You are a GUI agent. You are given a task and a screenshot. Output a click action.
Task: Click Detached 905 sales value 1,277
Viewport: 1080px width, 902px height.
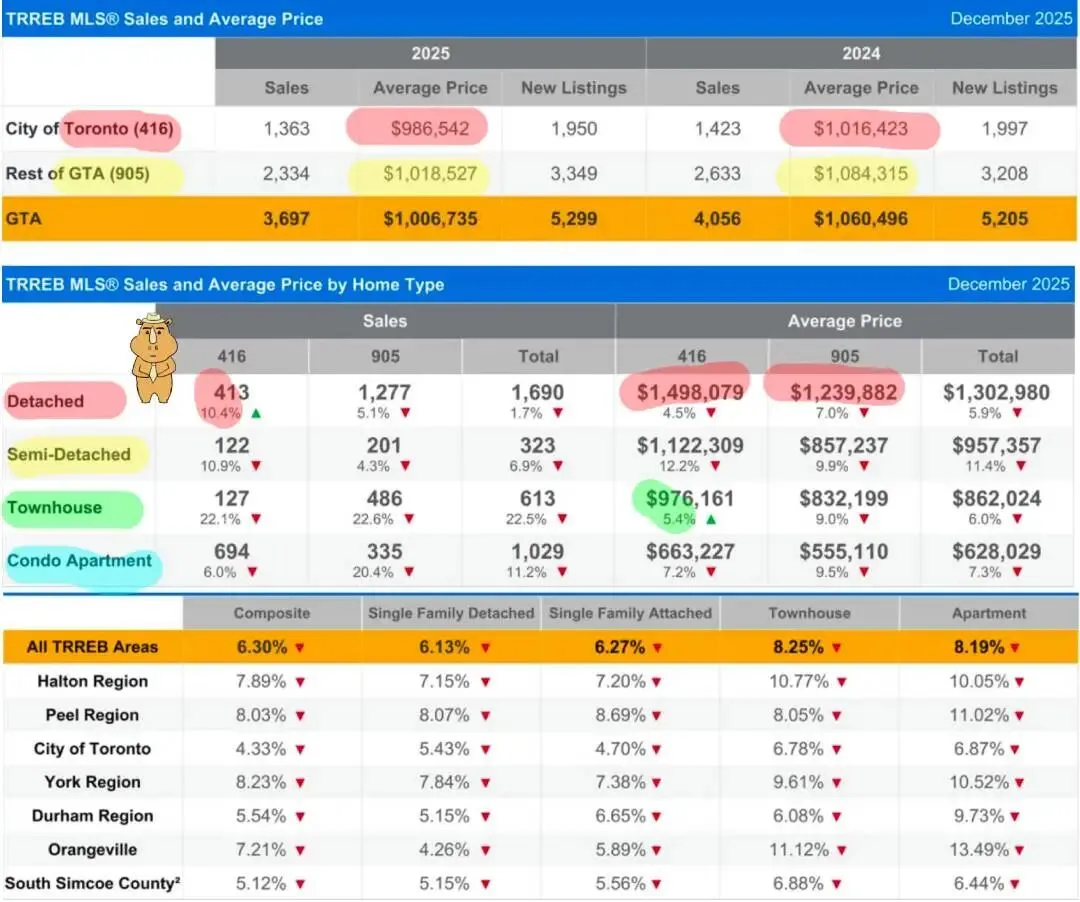pos(384,392)
